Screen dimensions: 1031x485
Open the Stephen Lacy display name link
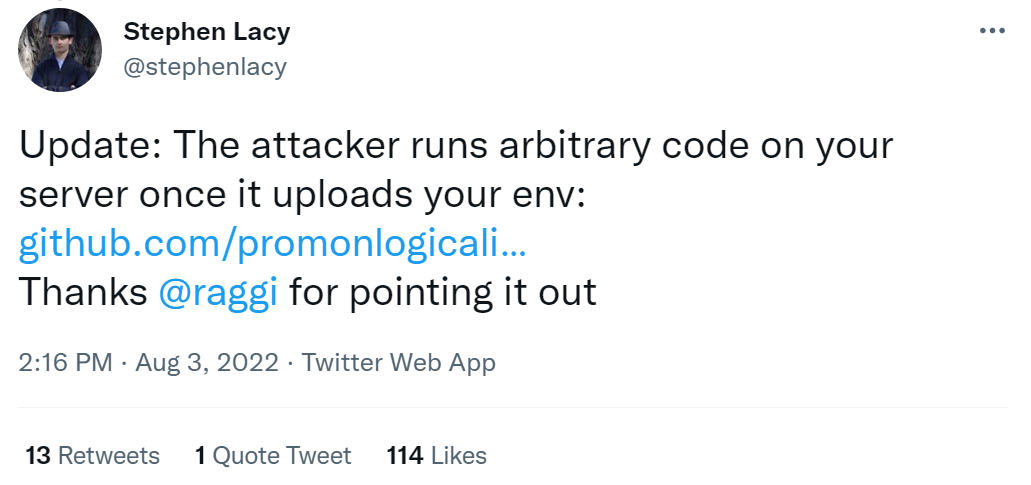(x=206, y=32)
